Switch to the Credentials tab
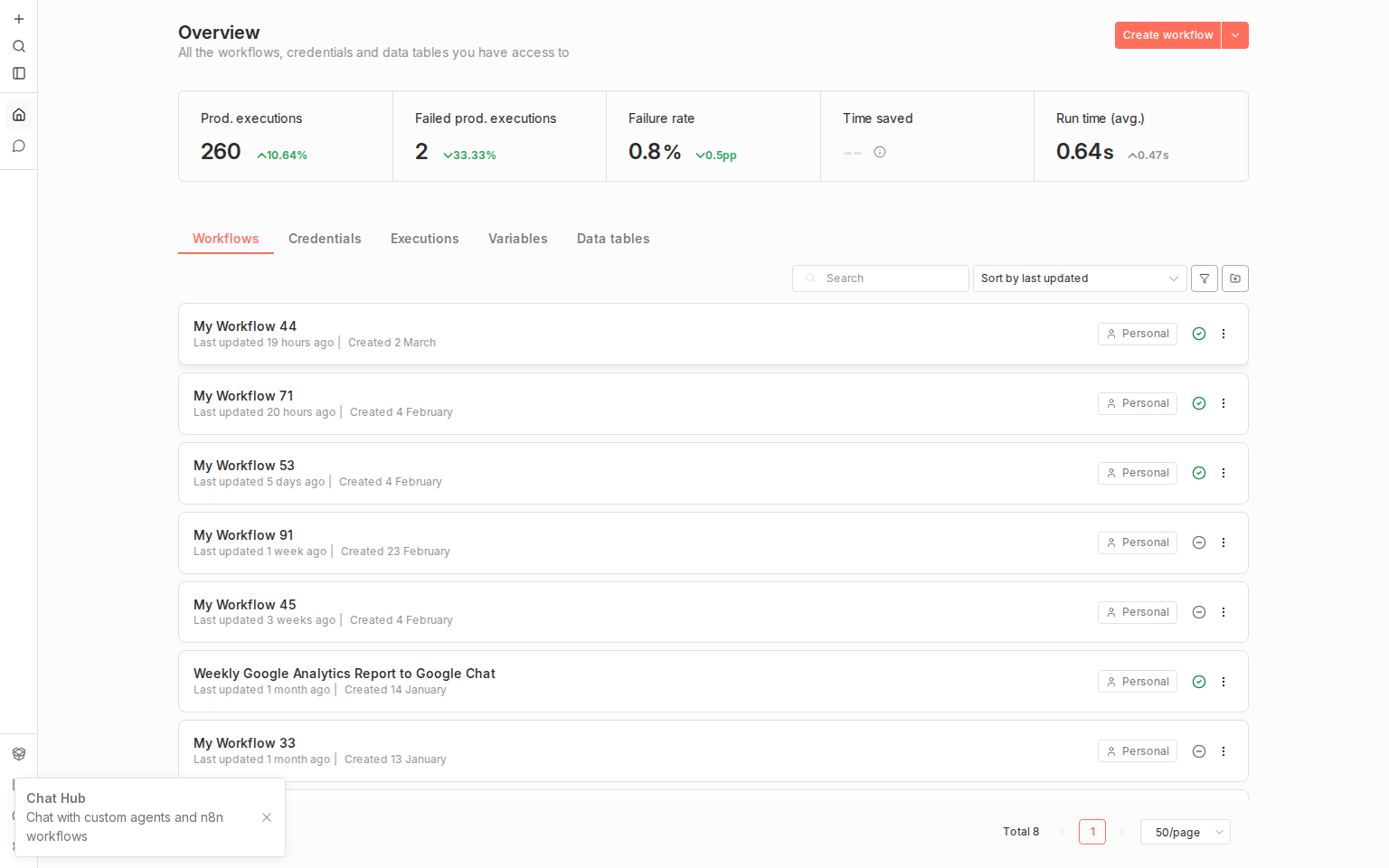Viewport: 1389px width, 868px height. pos(325,239)
